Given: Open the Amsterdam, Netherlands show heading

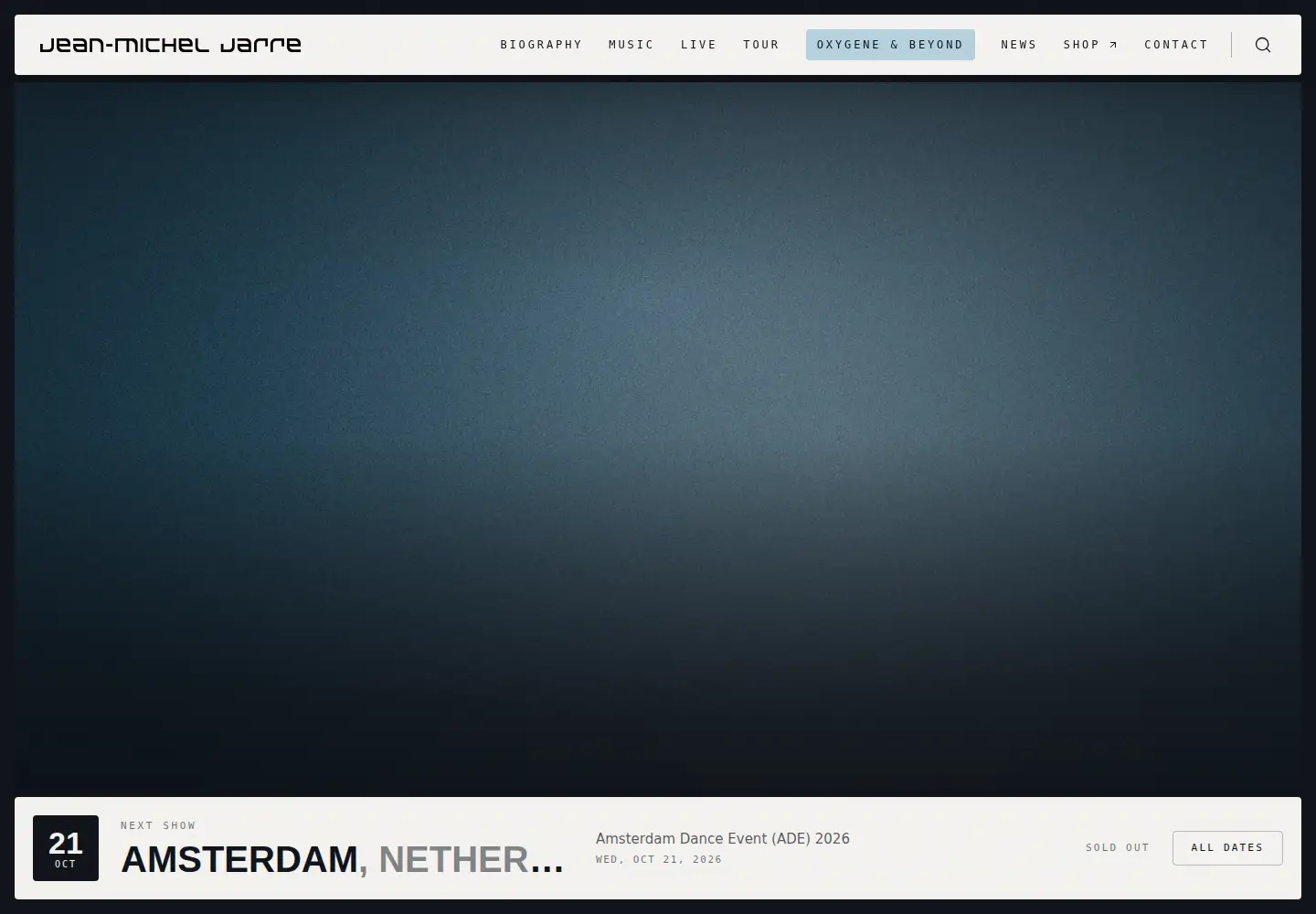Looking at the screenshot, I should click(x=343, y=860).
